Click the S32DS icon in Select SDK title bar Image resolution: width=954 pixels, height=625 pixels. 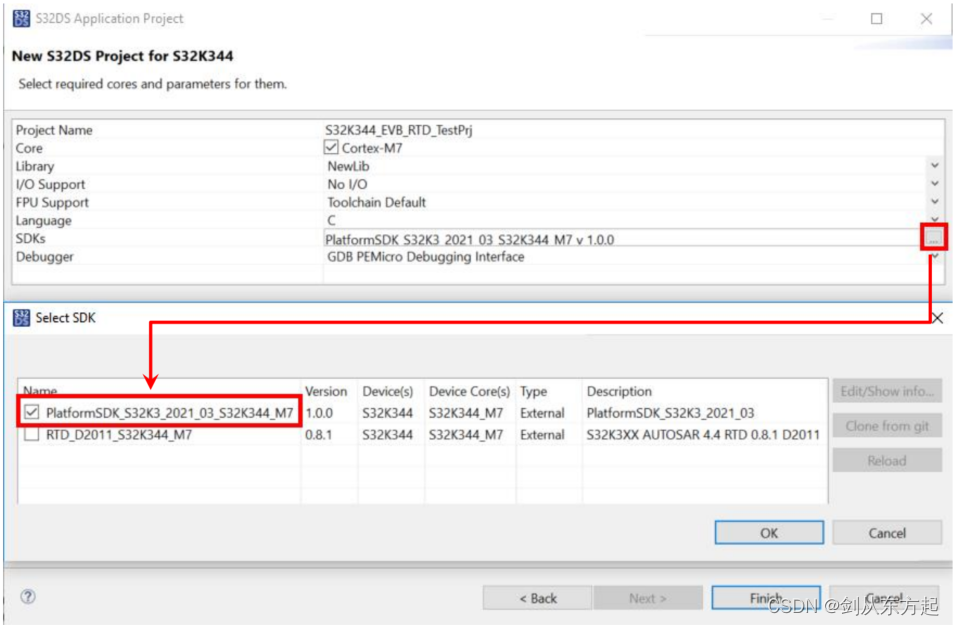point(21,318)
